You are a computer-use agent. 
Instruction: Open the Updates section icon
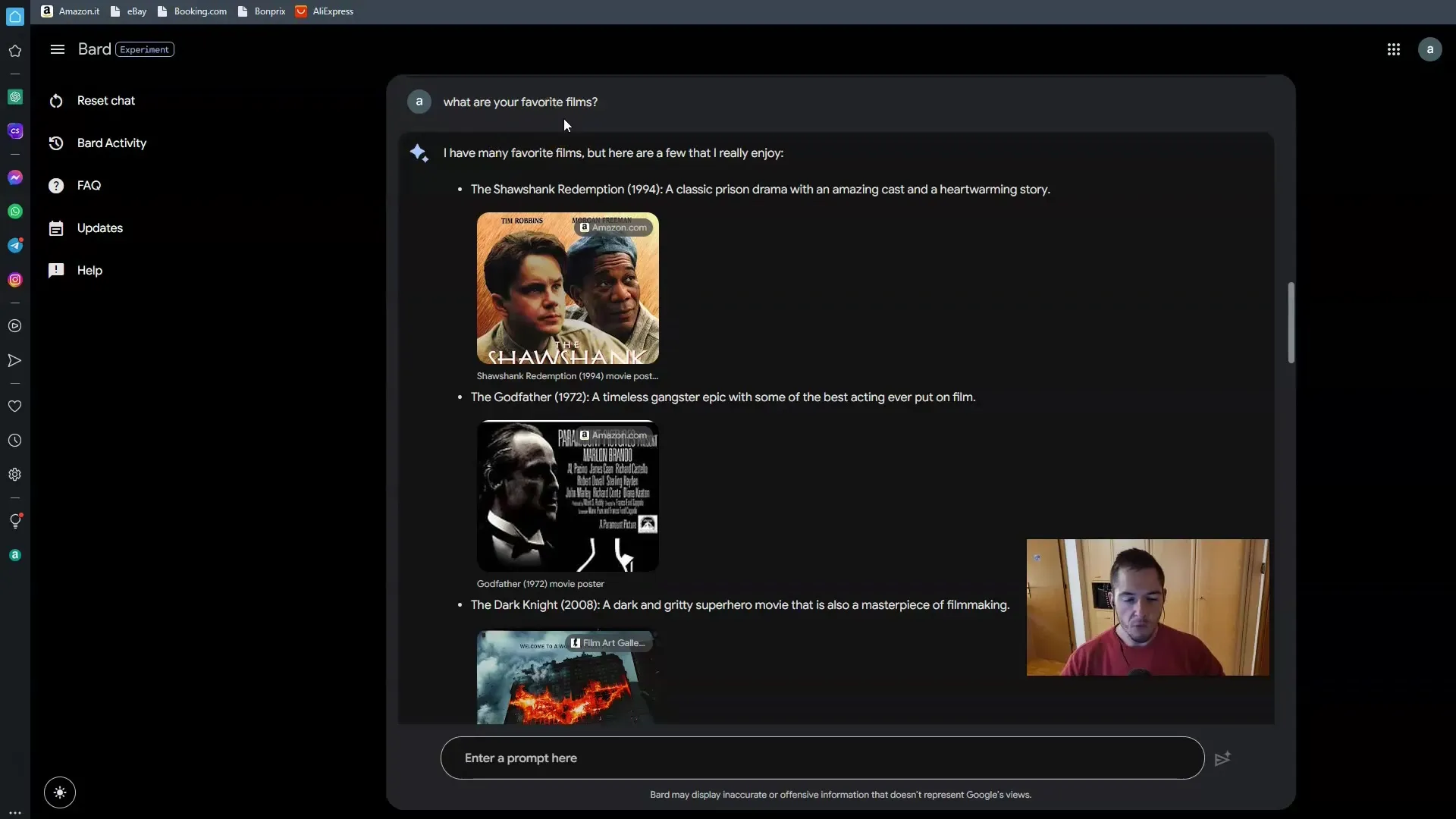pyautogui.click(x=57, y=228)
